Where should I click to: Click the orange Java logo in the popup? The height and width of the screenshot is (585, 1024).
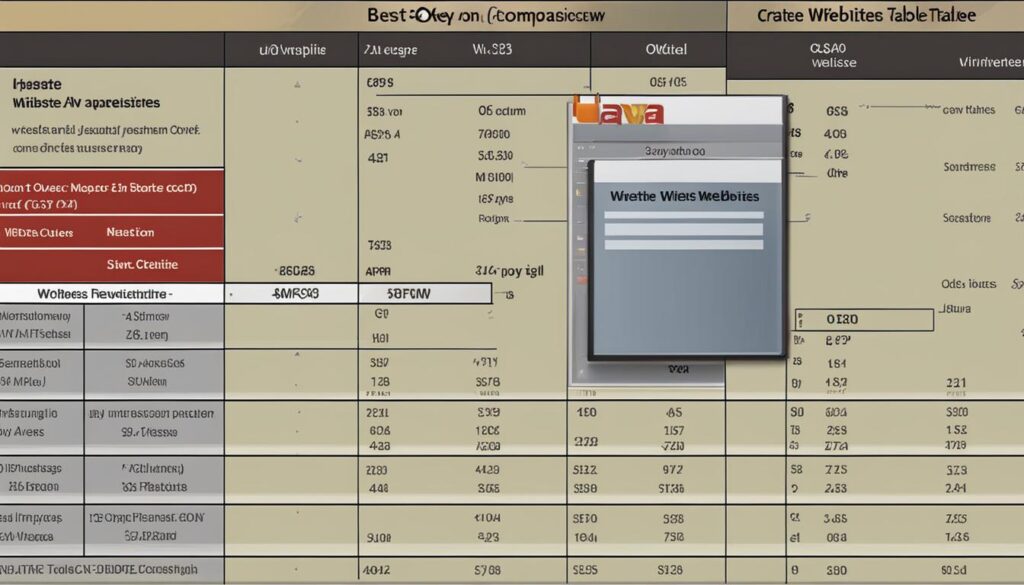pos(619,111)
